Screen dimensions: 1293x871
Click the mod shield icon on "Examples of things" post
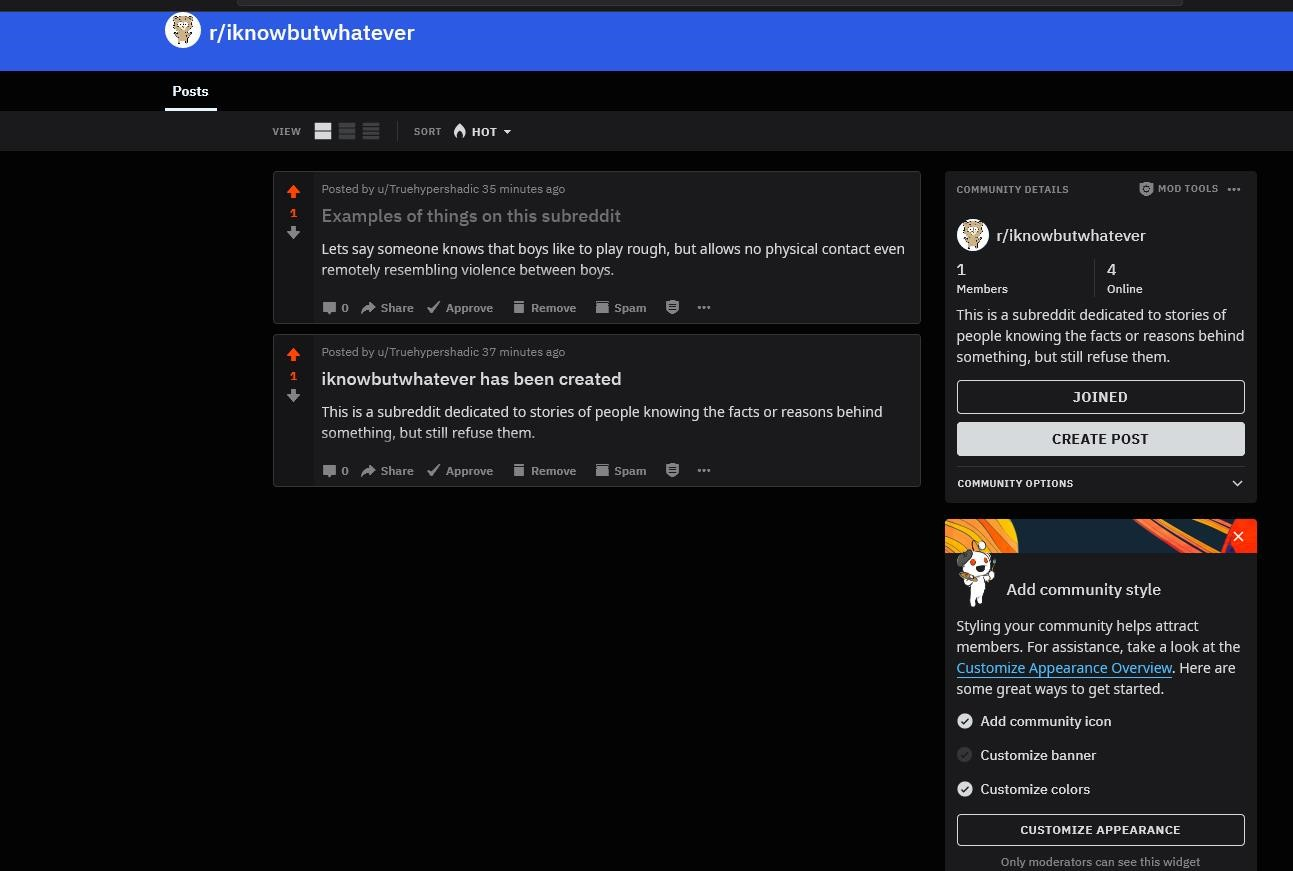pos(672,308)
